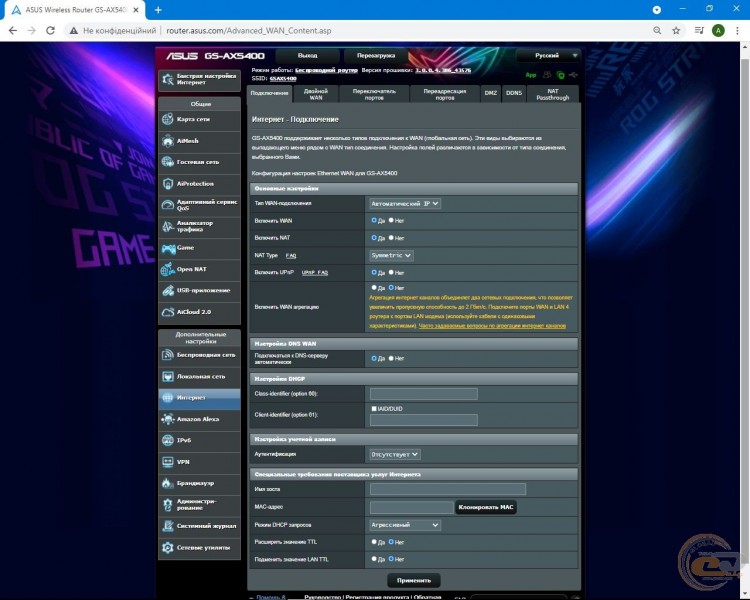Open the AiProtection shield icon

point(167,184)
